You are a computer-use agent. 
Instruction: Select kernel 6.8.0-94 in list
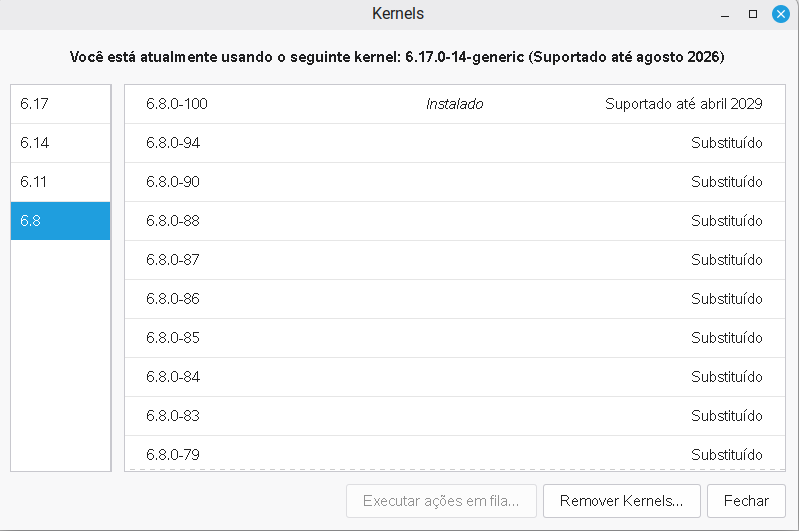454,143
